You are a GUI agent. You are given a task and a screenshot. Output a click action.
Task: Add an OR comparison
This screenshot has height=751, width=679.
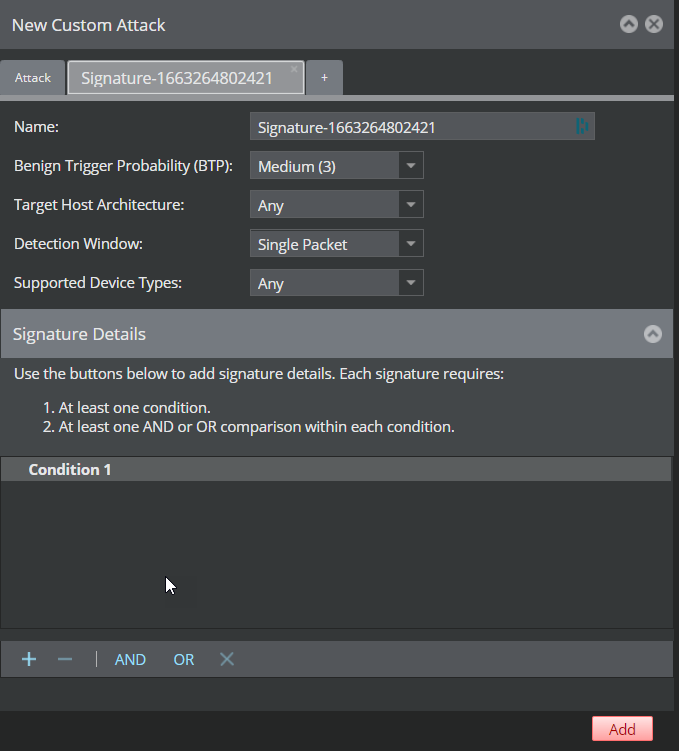pos(184,660)
